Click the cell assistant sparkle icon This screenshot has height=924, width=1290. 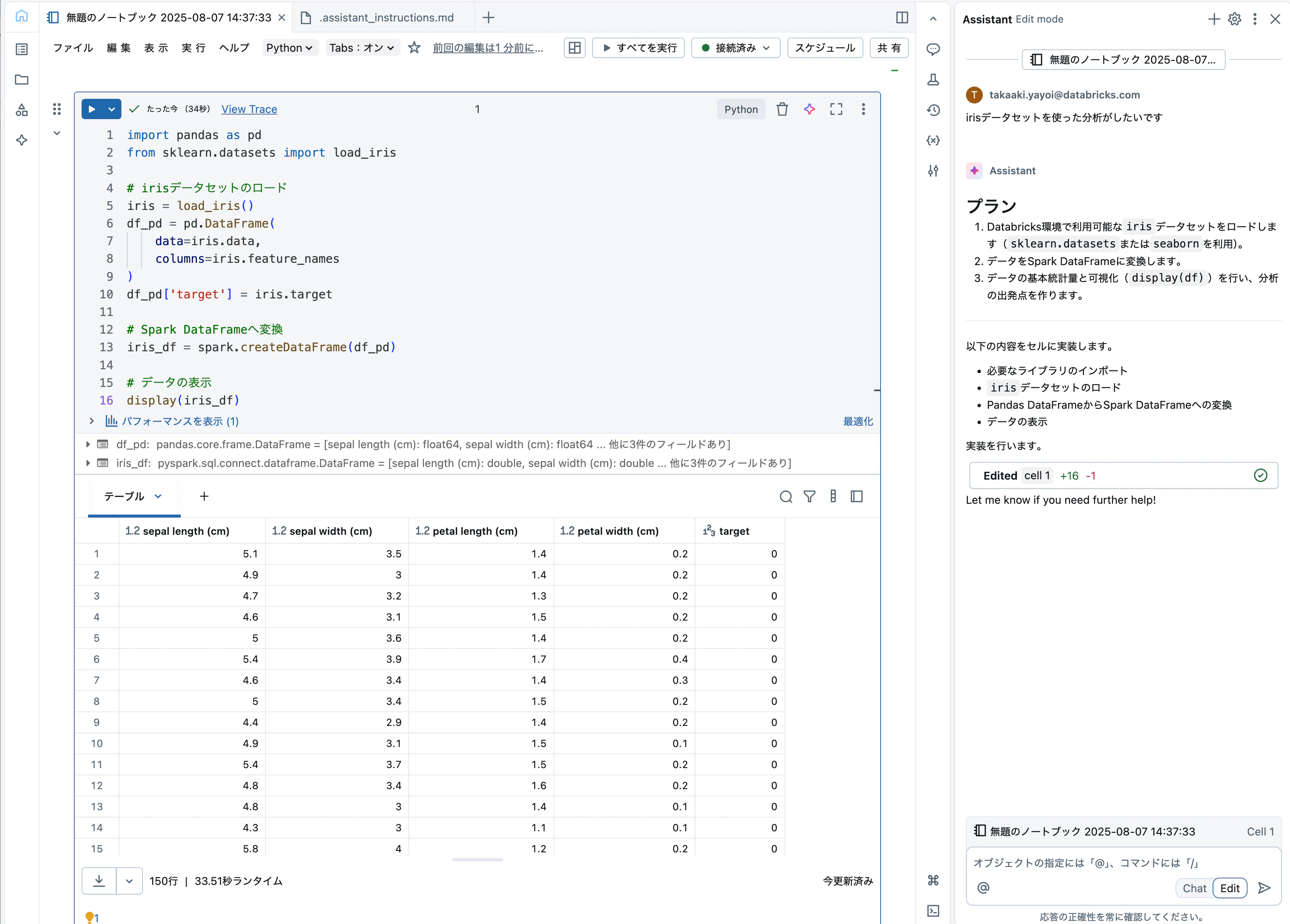coord(809,109)
